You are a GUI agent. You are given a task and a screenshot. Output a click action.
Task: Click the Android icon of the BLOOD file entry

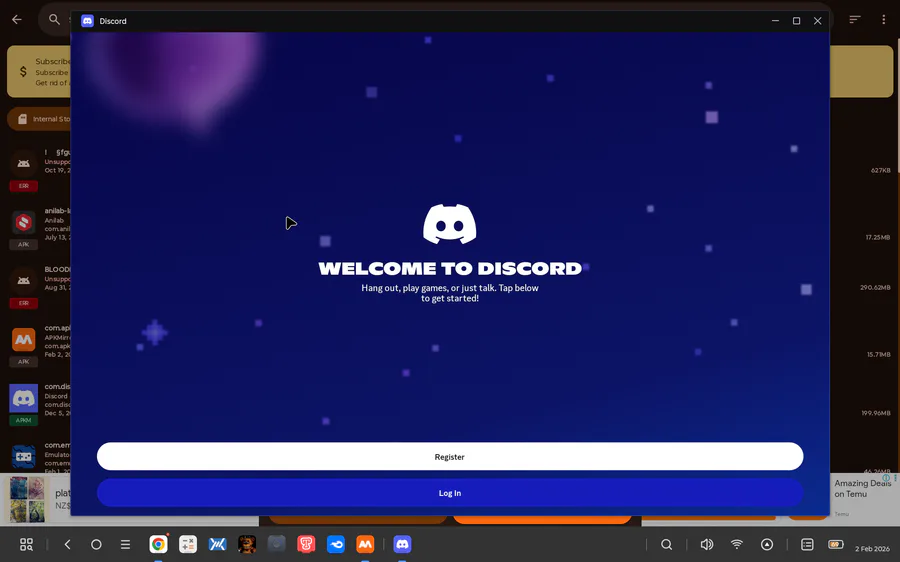[24, 281]
